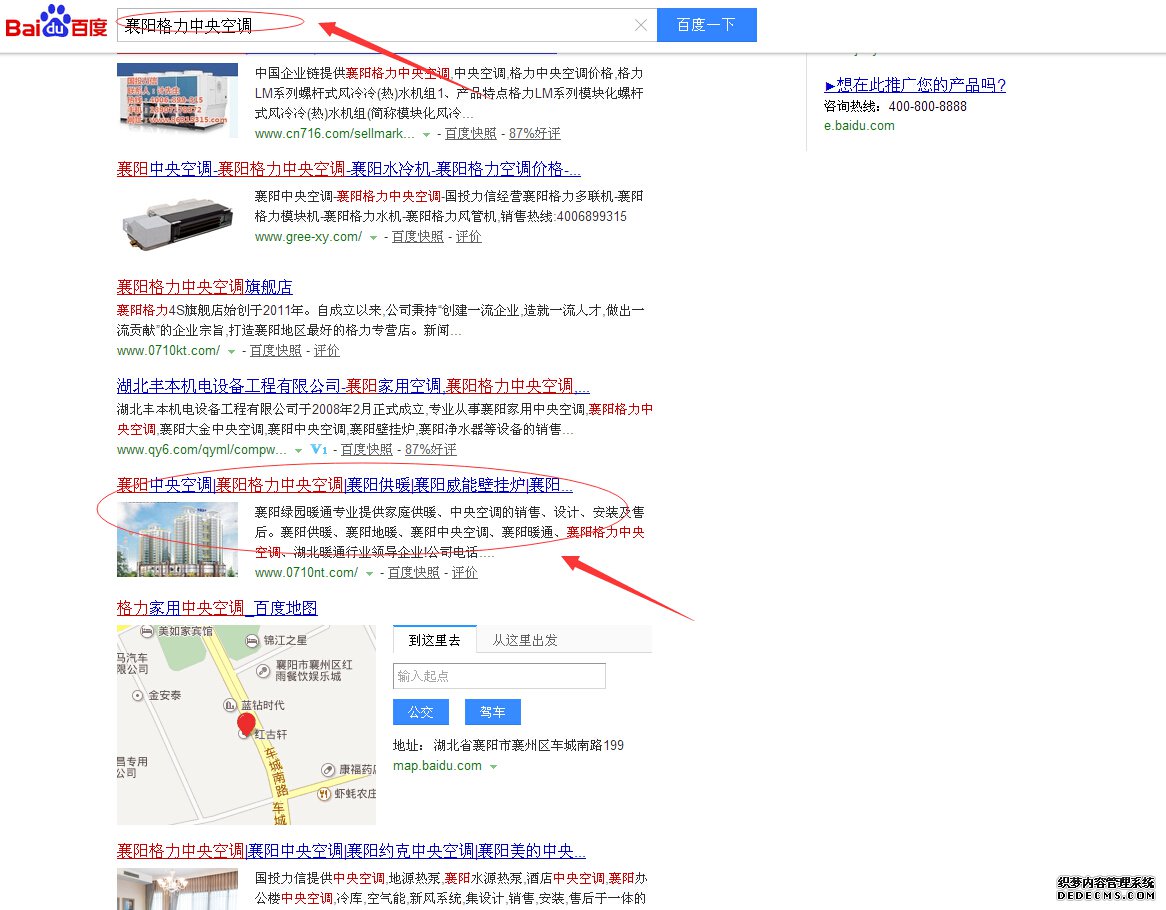Click the V1 verification badge icon
Image resolution: width=1166 pixels, height=910 pixels.
[319, 449]
